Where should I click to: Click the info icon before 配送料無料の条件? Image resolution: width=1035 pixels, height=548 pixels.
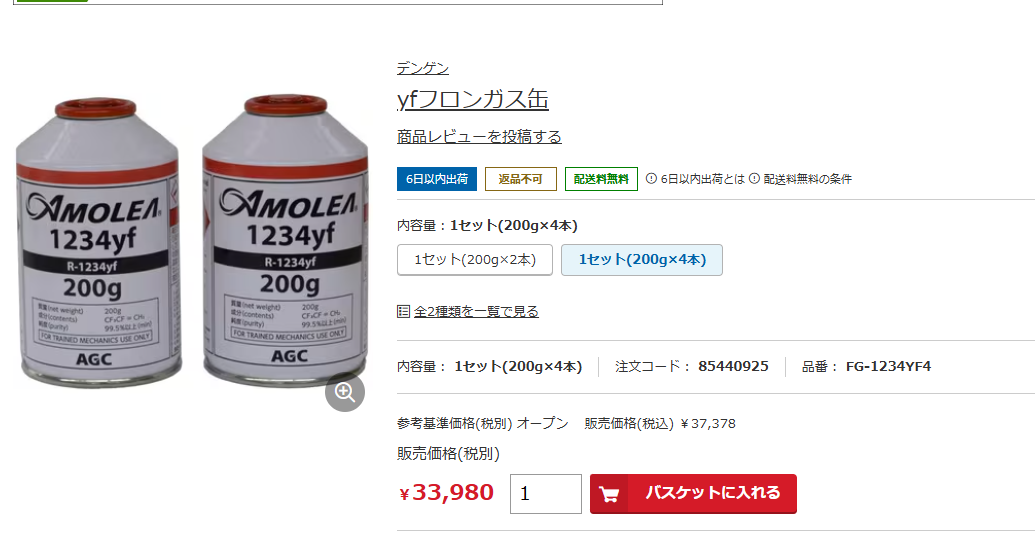754,178
